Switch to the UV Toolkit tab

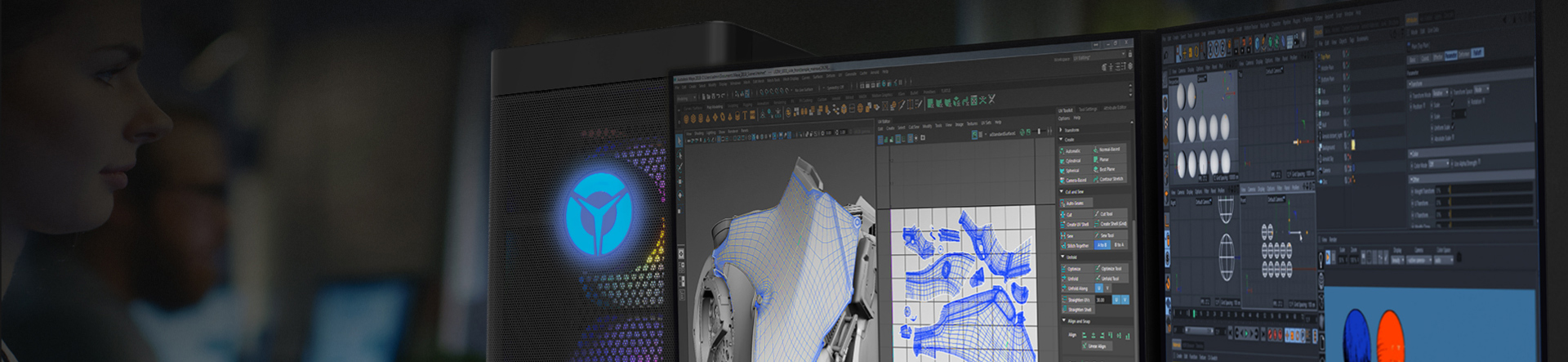click(1065, 110)
